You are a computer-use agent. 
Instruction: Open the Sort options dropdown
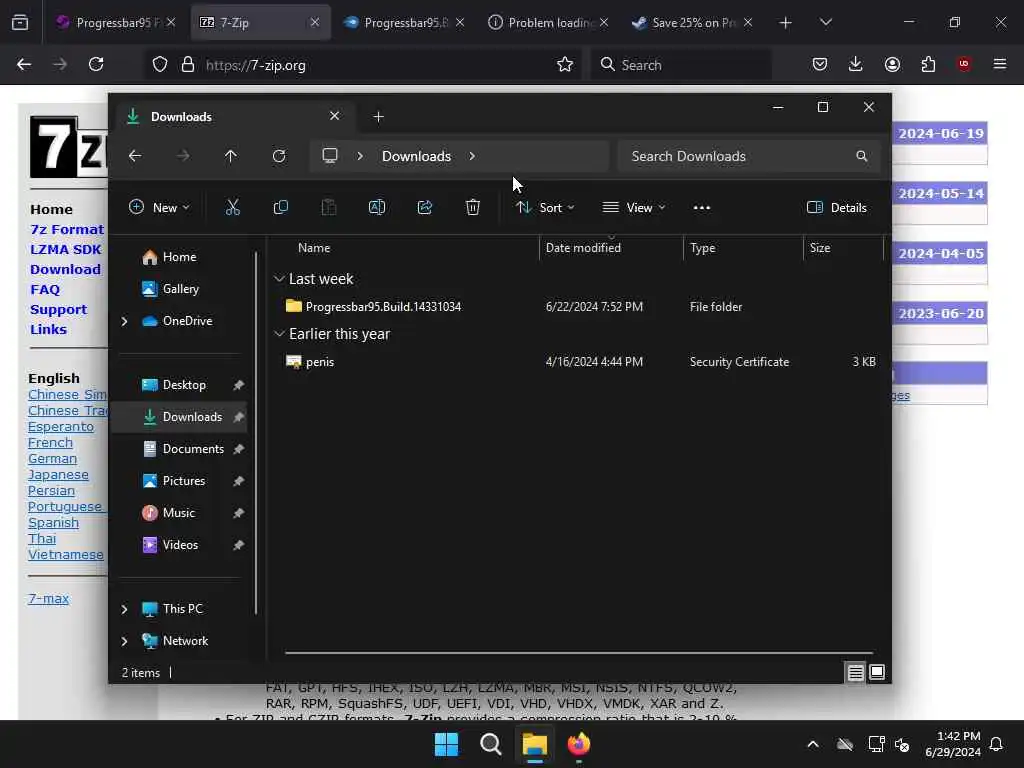pyautogui.click(x=545, y=208)
